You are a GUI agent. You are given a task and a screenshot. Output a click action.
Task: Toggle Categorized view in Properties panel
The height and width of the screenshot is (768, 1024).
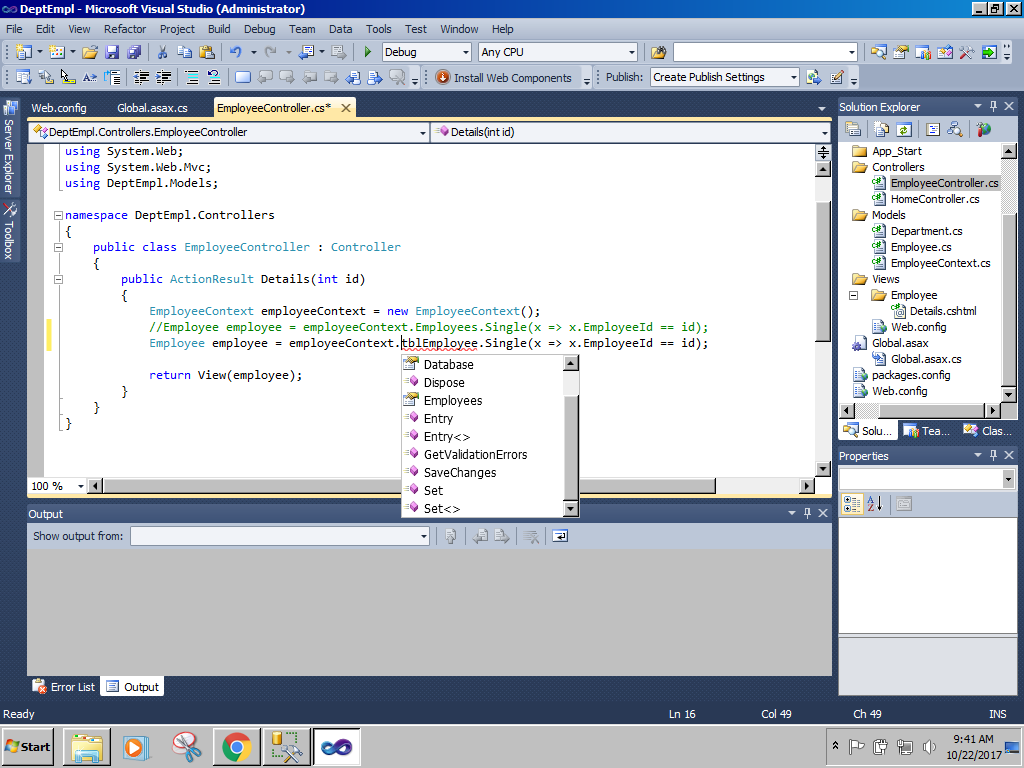click(852, 504)
